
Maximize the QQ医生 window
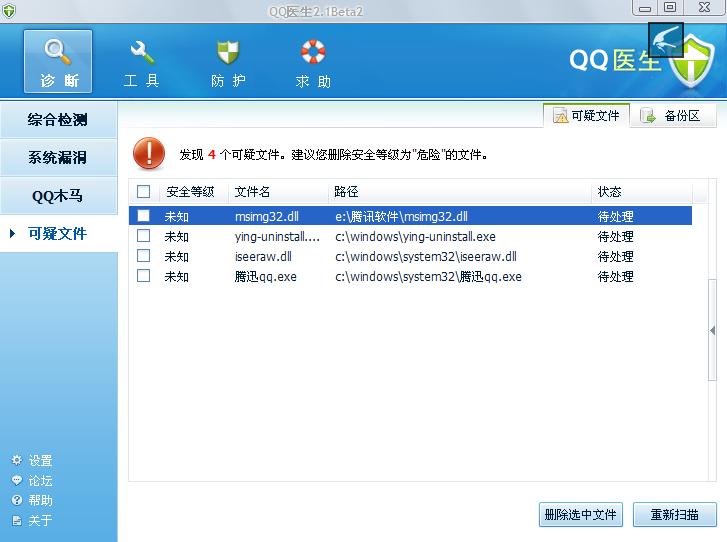pyautogui.click(x=670, y=8)
